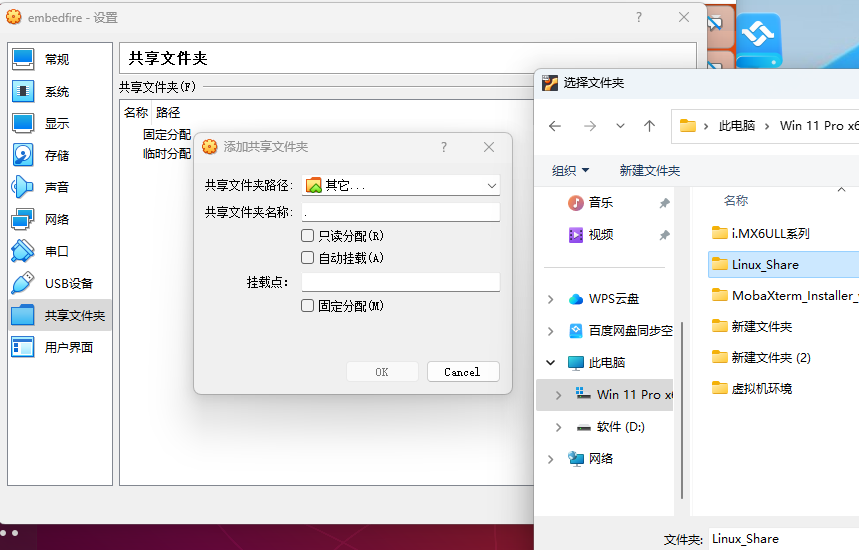
Task: Select the Linux_Share folder in list
Action: (784, 265)
